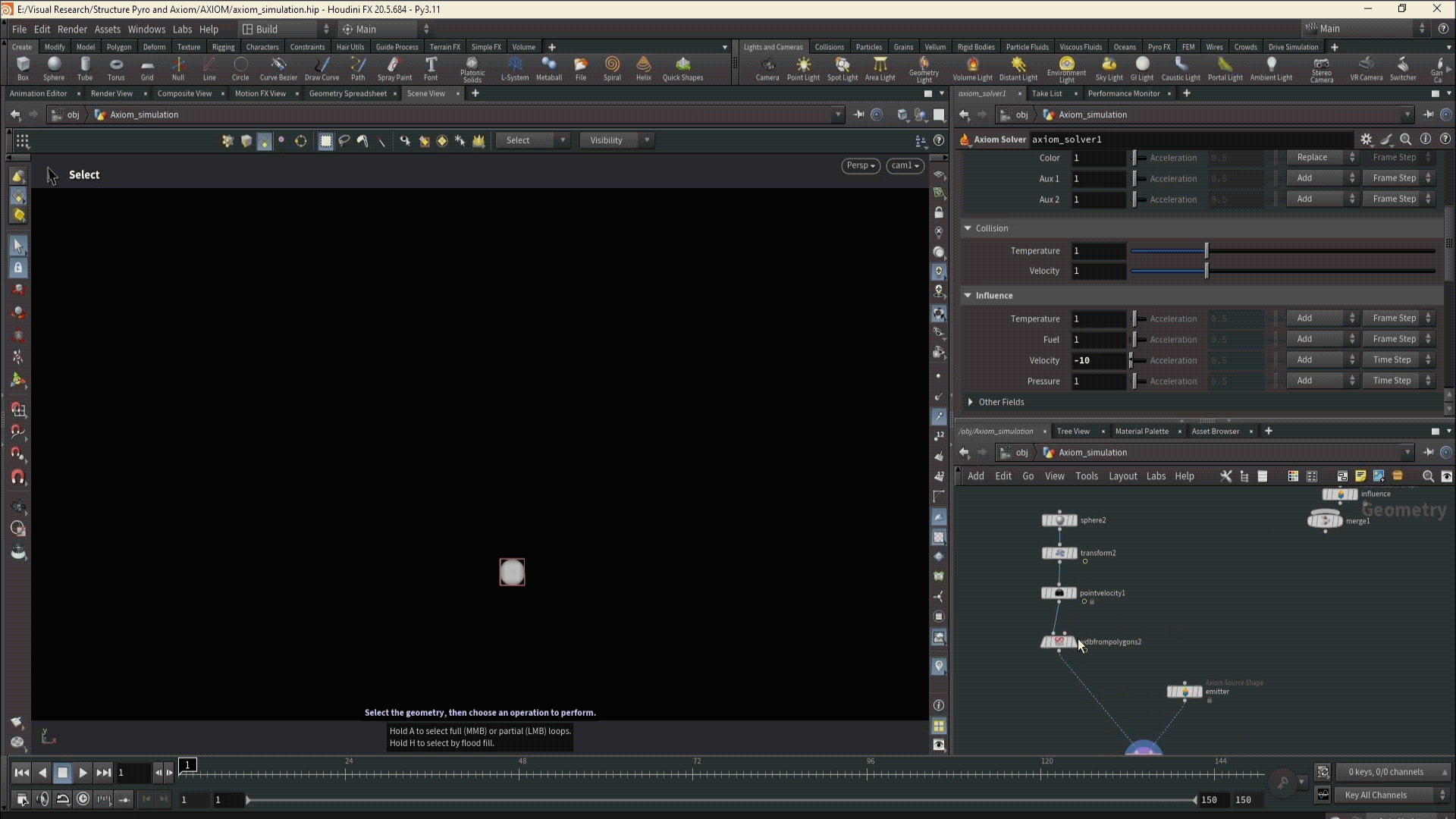The height and width of the screenshot is (819, 1456).
Task: Select the Sphere shelf tool
Action: pyautogui.click(x=53, y=68)
